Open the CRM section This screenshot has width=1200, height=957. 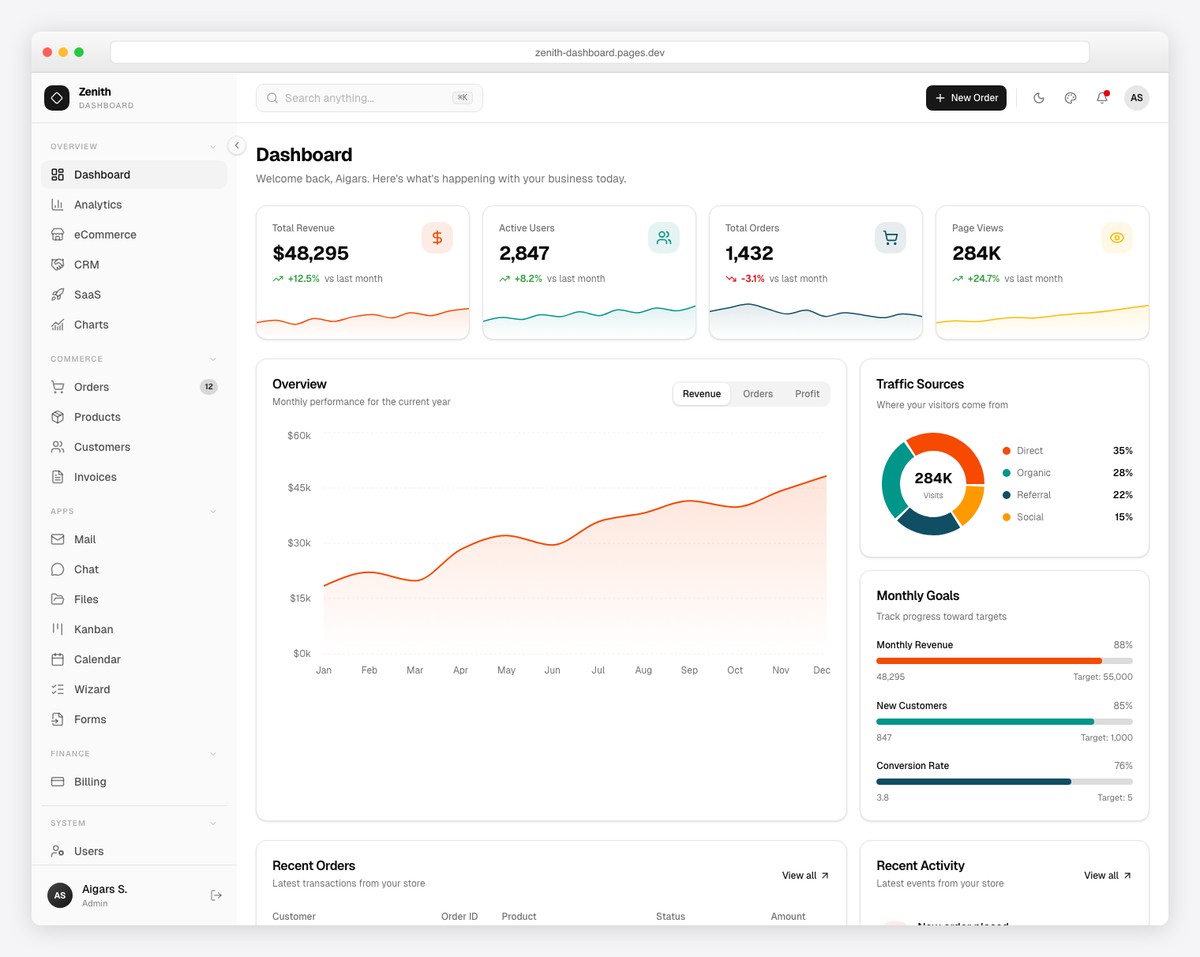(x=86, y=264)
